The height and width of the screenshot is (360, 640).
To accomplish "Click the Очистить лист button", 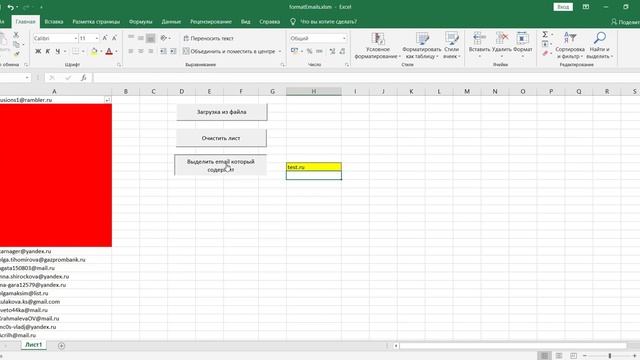I will coord(221,138).
